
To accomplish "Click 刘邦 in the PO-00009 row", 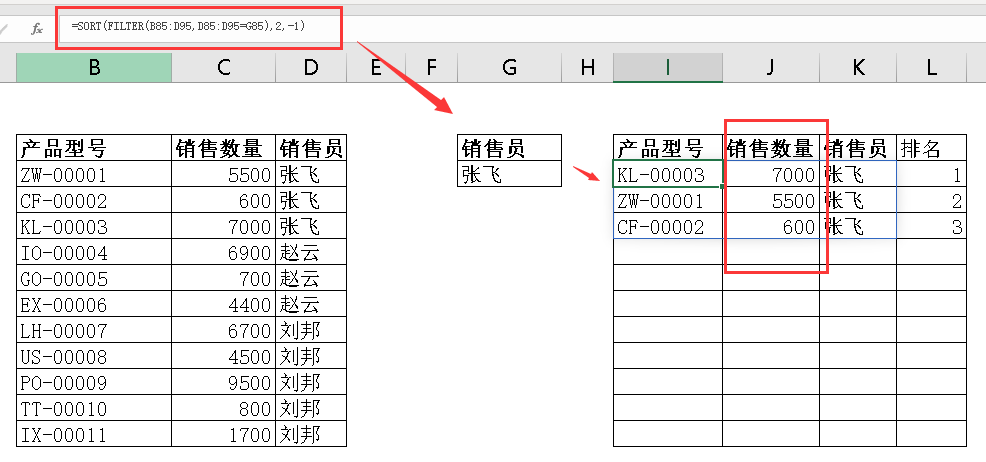I will [311, 382].
